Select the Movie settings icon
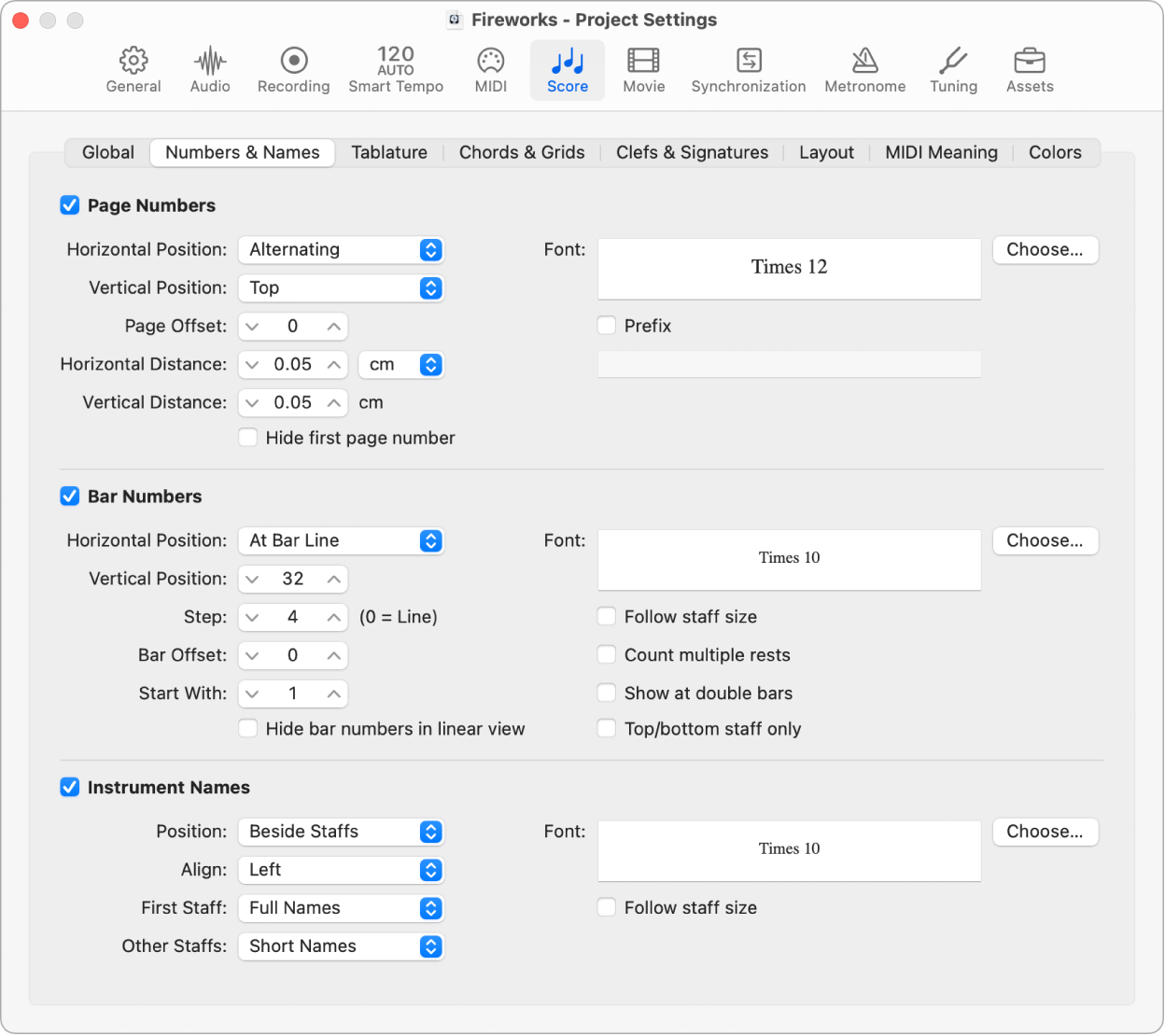This screenshot has width=1165, height=1036. coord(643,68)
